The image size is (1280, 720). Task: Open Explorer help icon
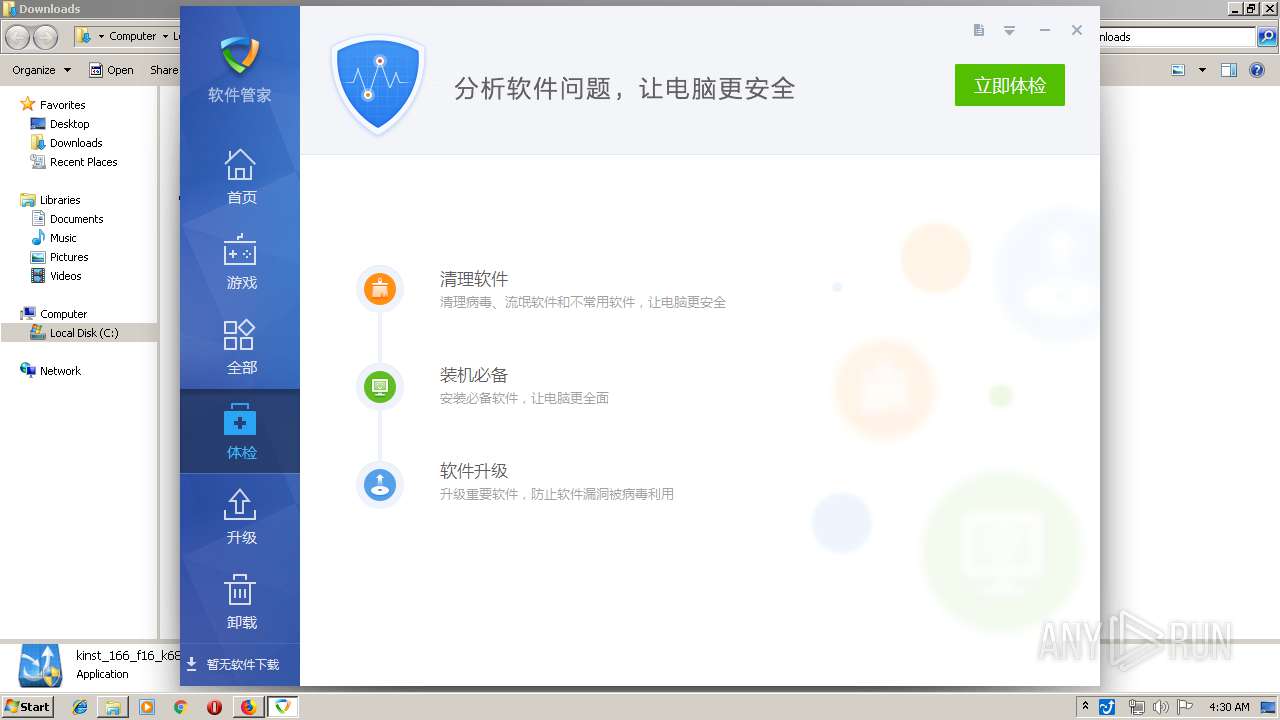[x=1259, y=70]
